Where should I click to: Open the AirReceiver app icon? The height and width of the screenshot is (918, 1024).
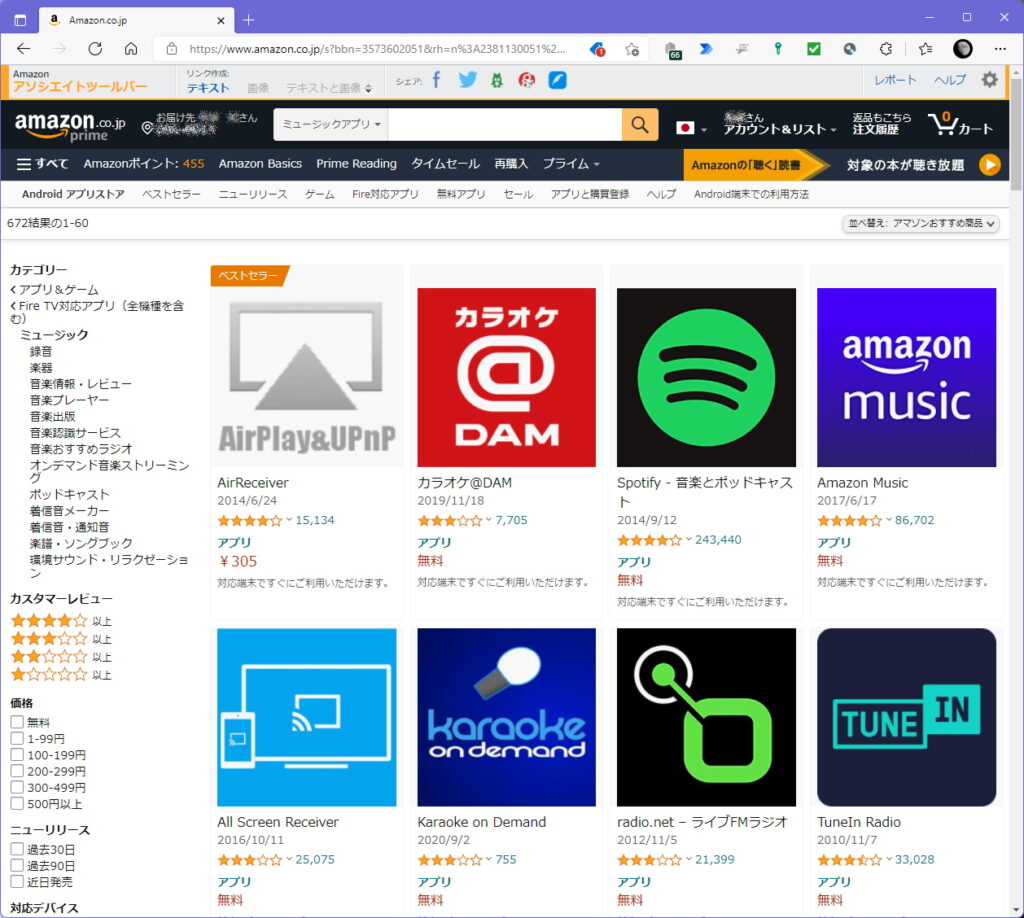(x=307, y=377)
